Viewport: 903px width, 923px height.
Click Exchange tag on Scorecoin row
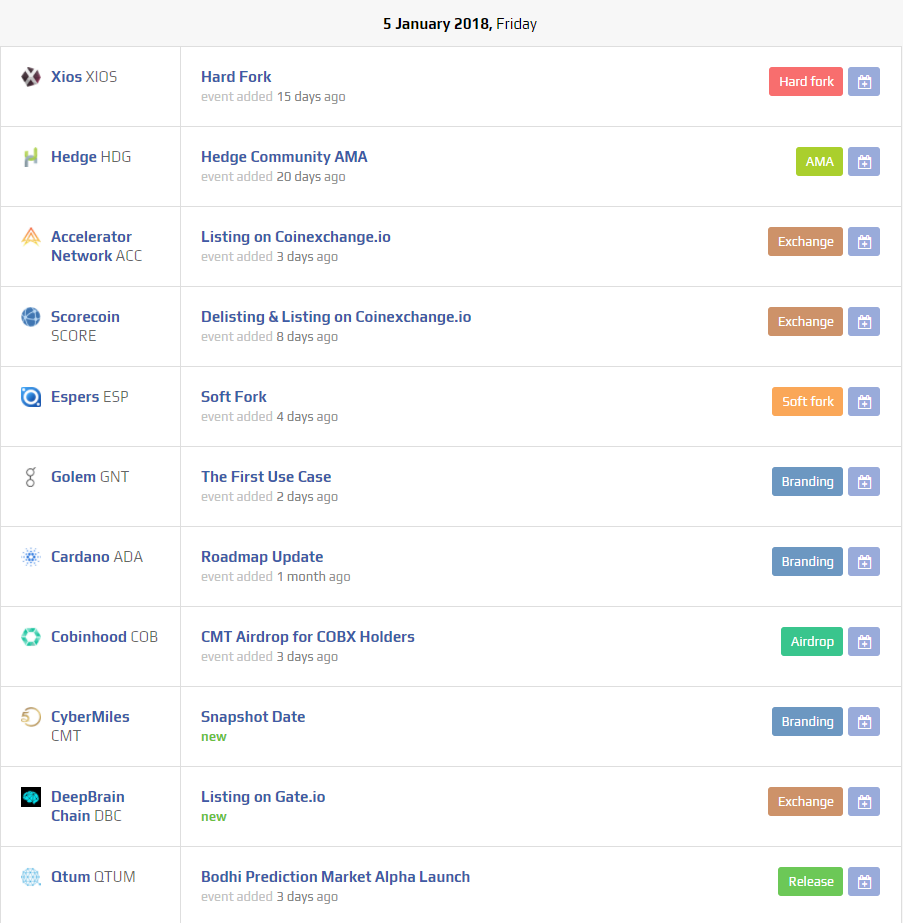805,322
